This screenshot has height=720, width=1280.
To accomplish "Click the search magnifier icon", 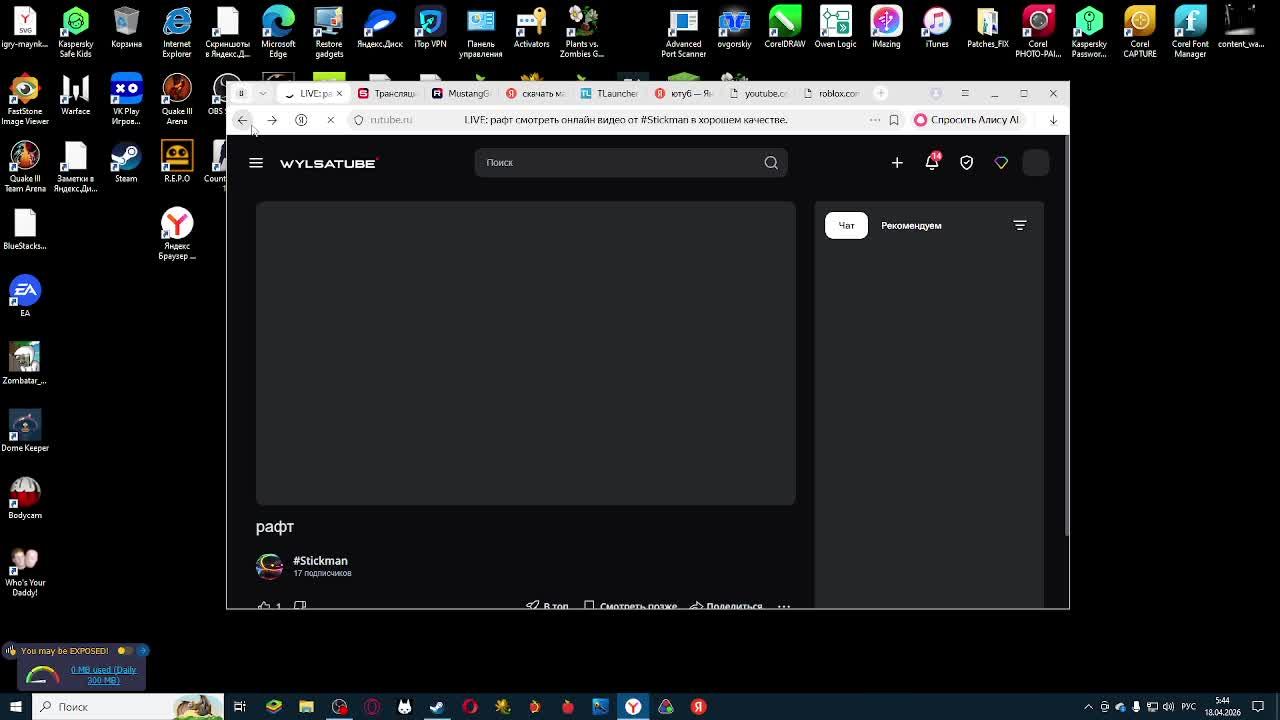I will coord(771,163).
